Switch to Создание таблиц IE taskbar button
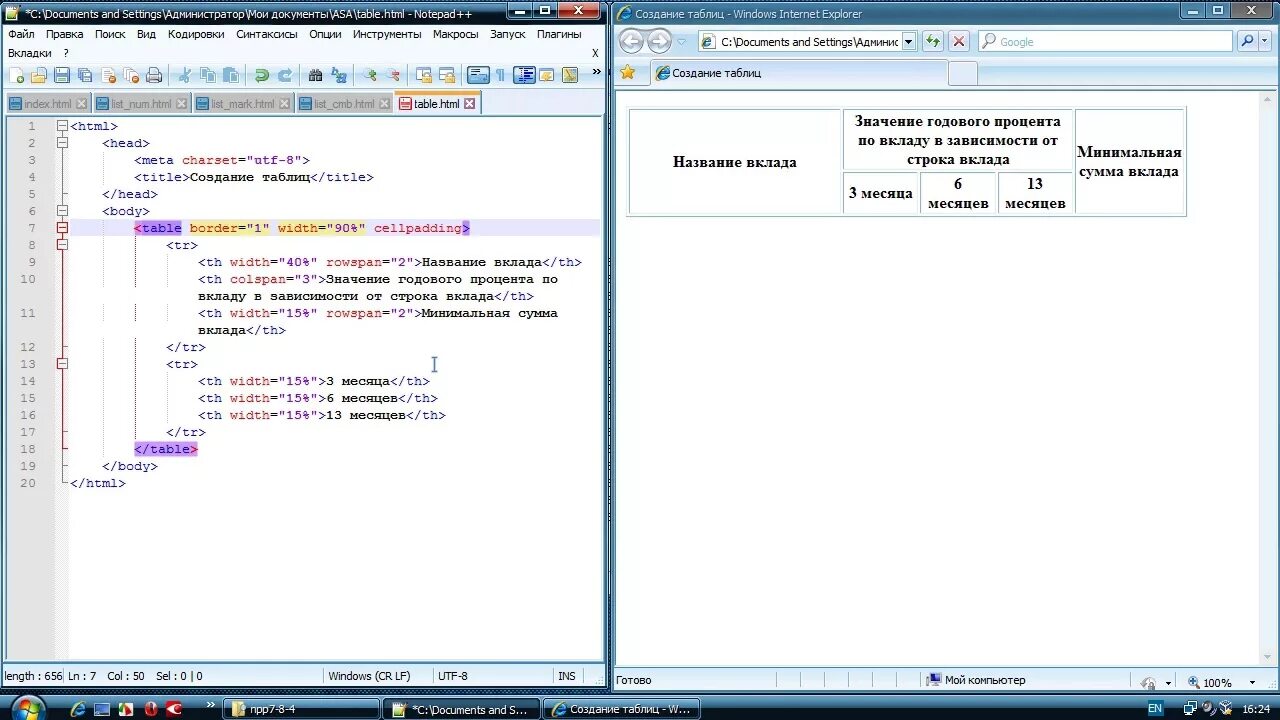The width and height of the screenshot is (1280, 720). click(x=621, y=709)
